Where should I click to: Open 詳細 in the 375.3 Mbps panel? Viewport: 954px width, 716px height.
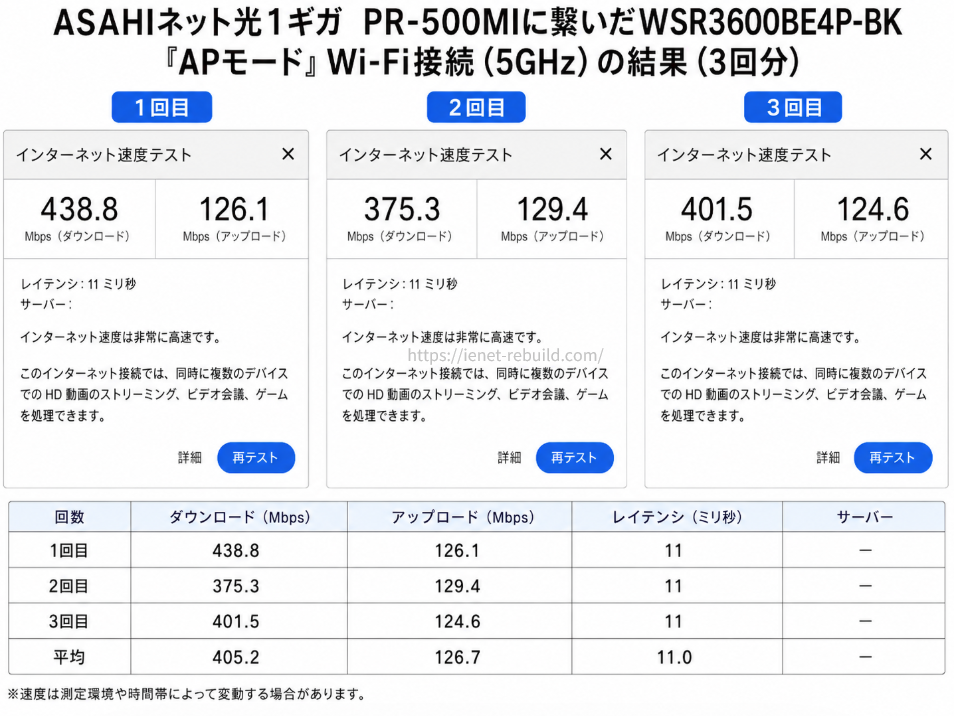coord(509,457)
